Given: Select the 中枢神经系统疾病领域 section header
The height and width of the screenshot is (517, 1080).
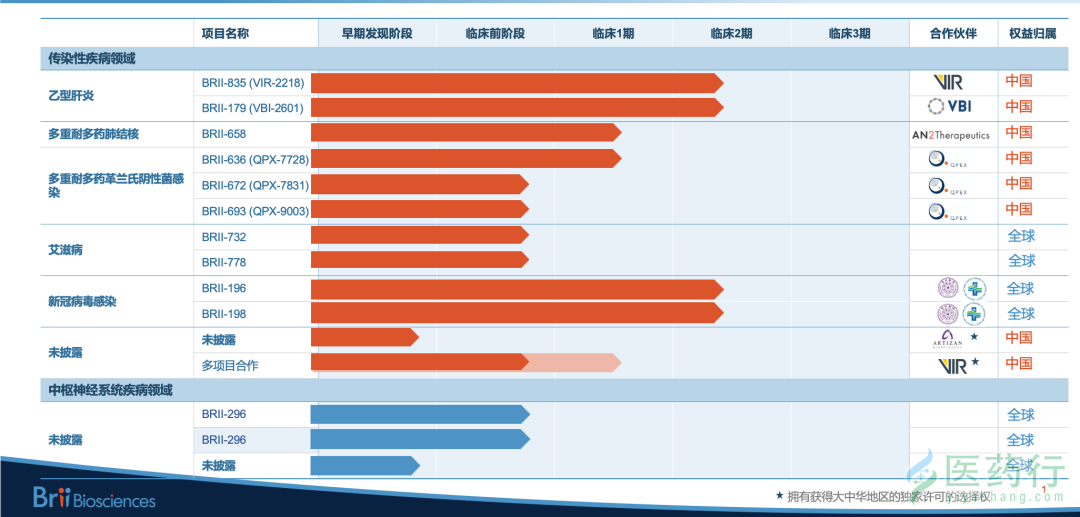Looking at the screenshot, I should point(110,389).
